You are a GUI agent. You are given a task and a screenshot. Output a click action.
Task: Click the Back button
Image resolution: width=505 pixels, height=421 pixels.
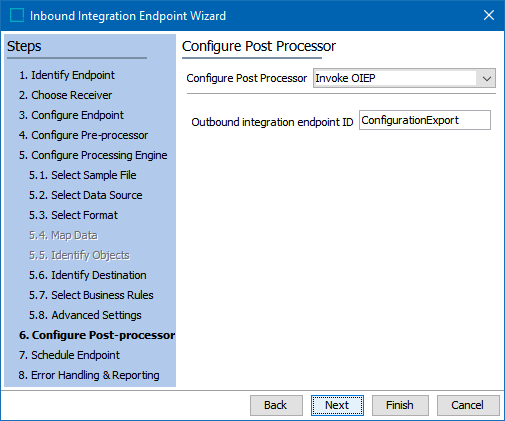click(x=276, y=405)
